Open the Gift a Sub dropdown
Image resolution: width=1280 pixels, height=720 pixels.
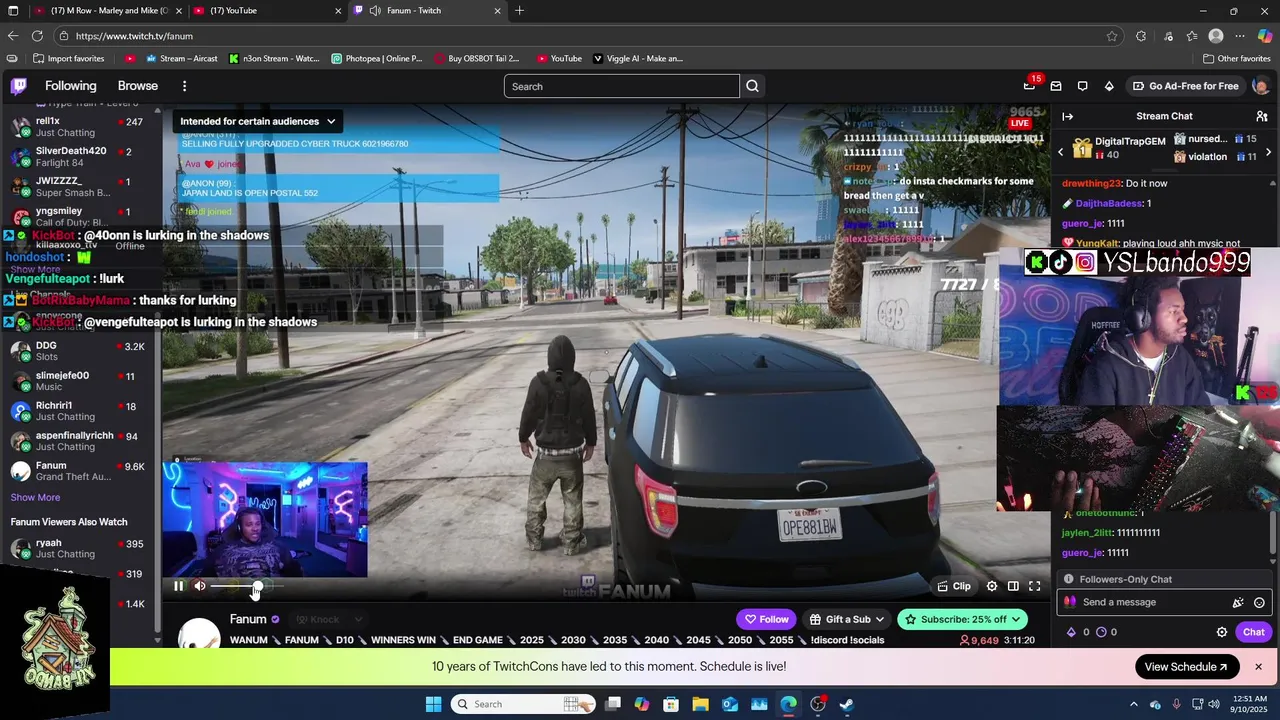(x=847, y=619)
